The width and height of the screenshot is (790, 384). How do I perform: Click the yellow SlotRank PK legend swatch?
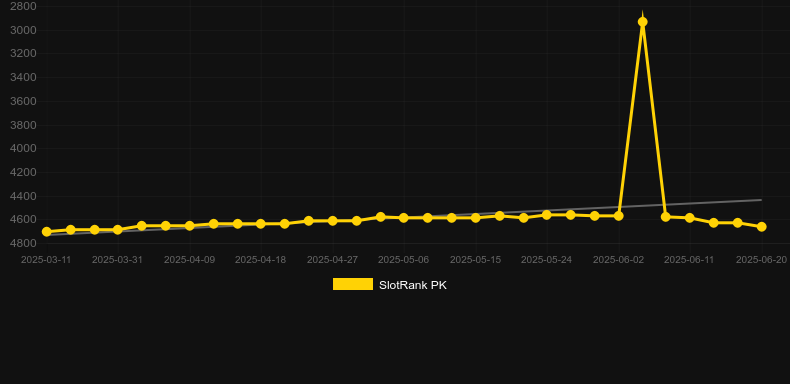[353, 284]
